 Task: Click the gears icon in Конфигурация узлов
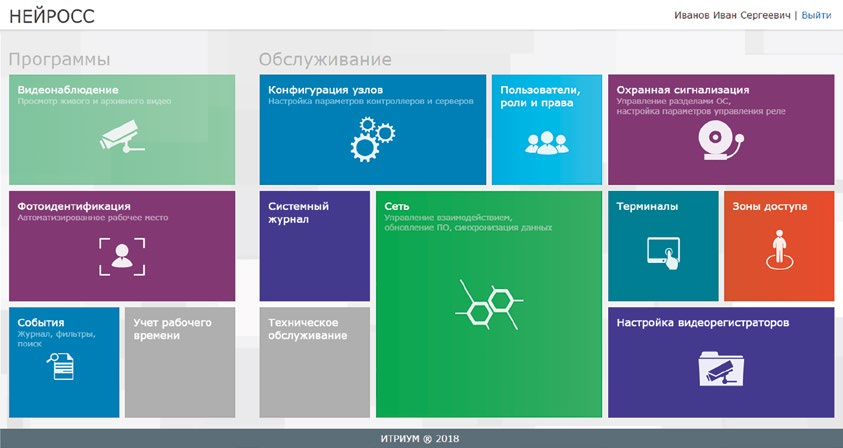tap(373, 139)
